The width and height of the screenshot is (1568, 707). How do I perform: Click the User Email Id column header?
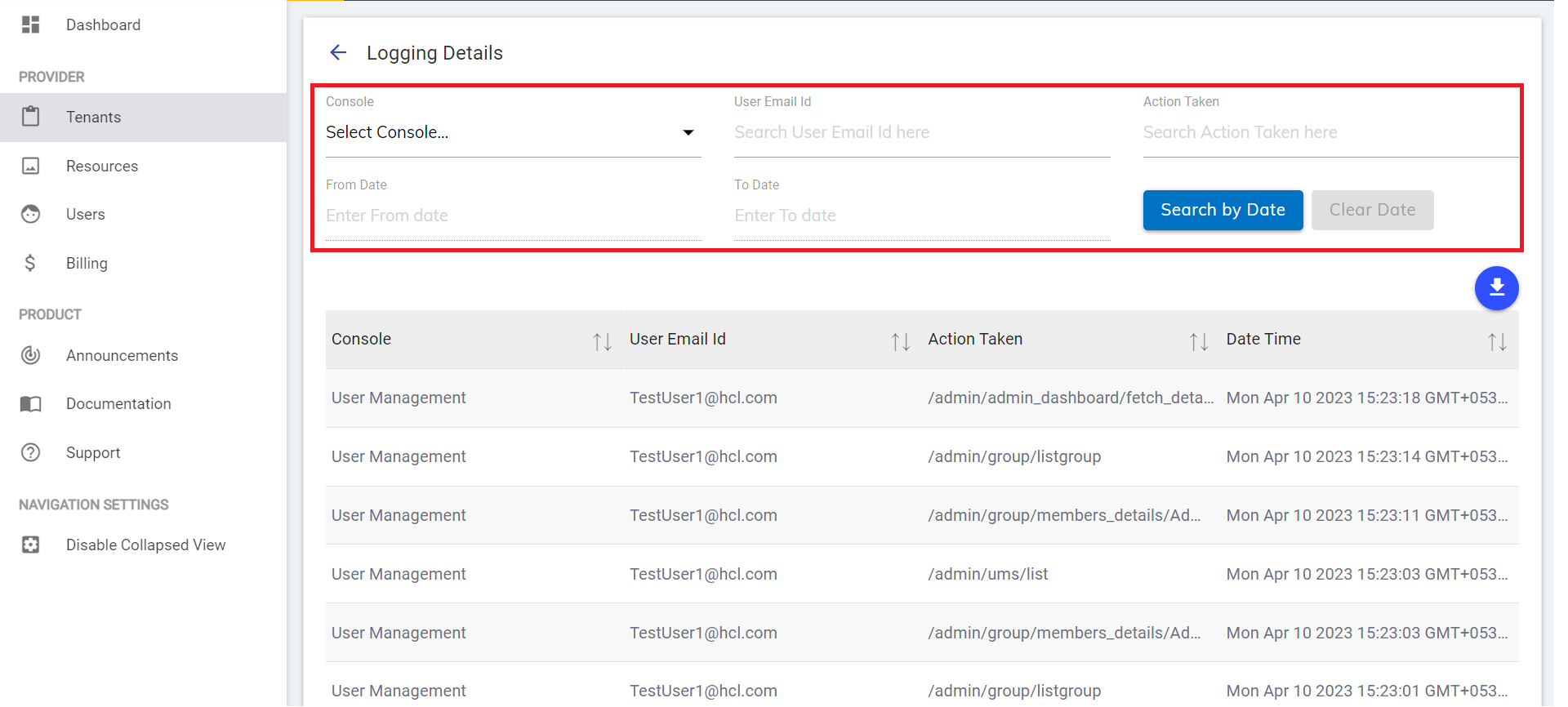(773, 339)
